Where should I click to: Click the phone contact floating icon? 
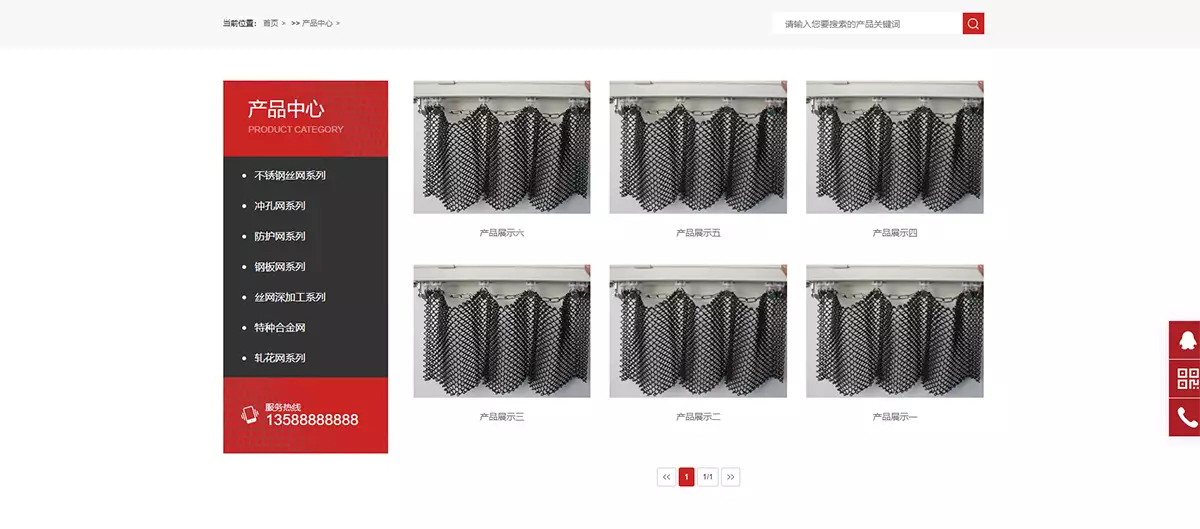1187,417
